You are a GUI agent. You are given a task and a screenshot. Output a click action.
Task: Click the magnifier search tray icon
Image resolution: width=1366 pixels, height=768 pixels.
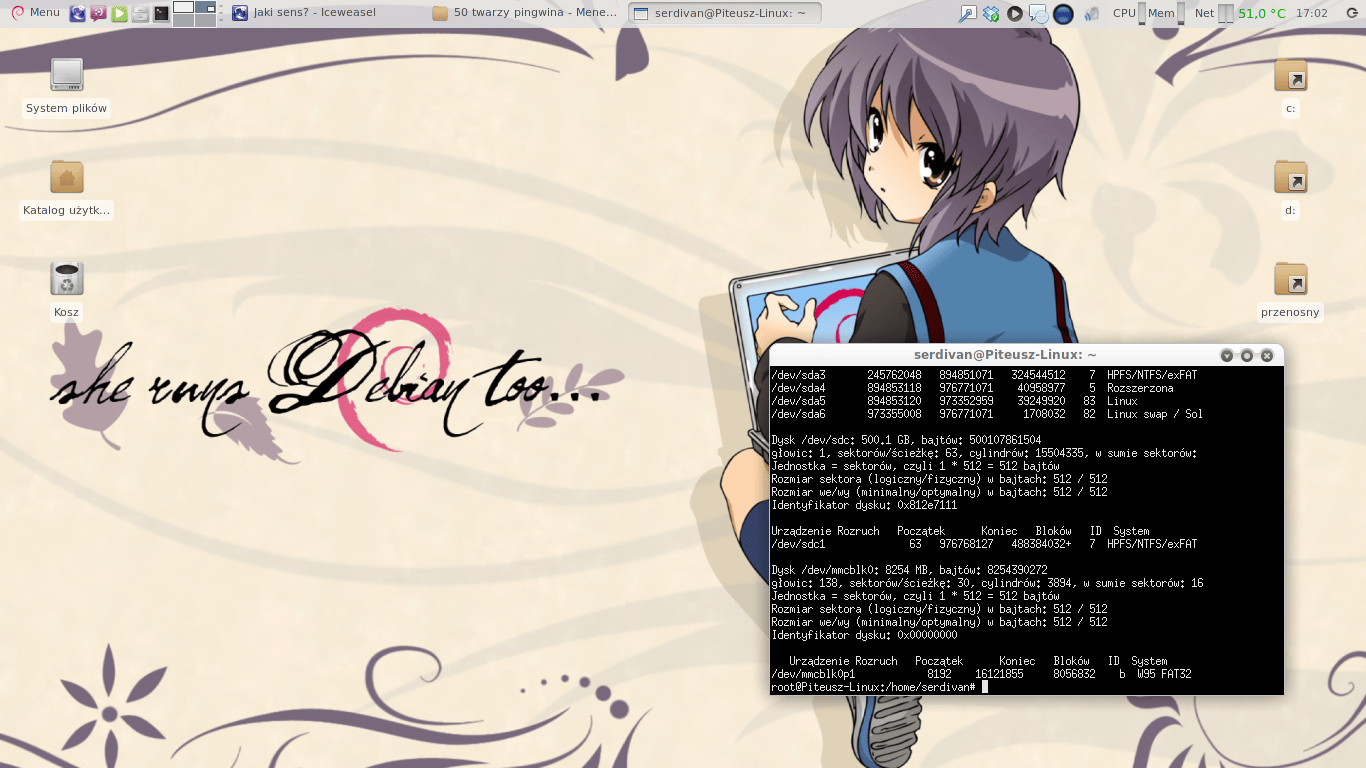point(967,13)
